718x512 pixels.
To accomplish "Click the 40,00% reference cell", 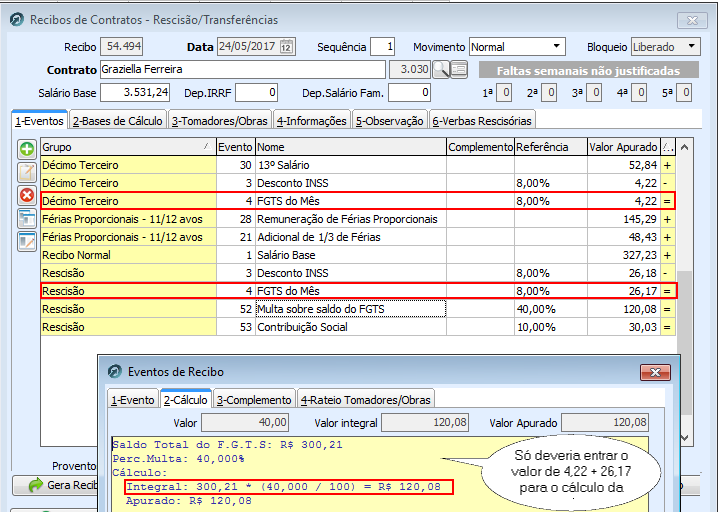I will pos(551,309).
